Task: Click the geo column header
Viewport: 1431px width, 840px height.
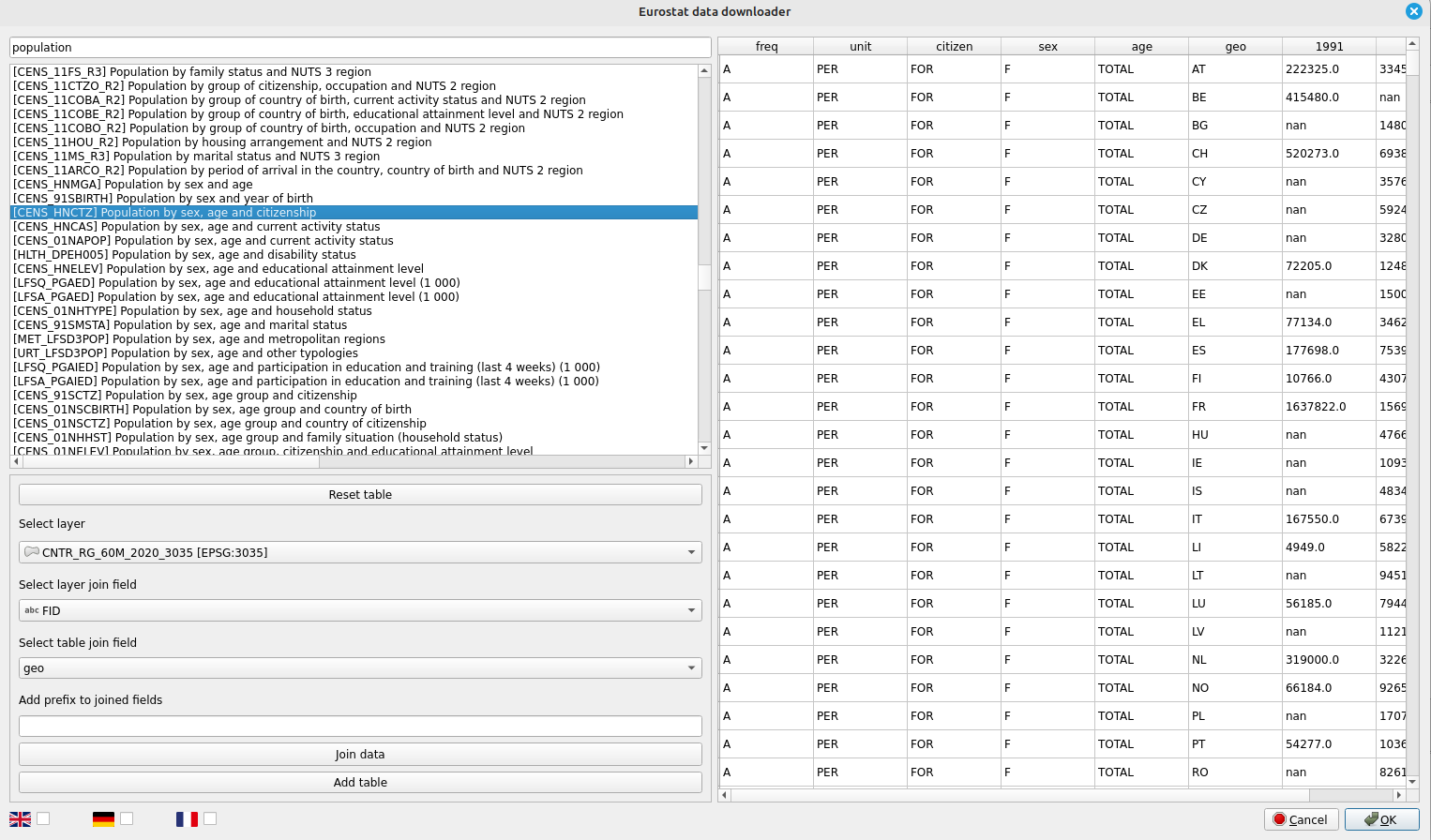Action: point(1235,46)
